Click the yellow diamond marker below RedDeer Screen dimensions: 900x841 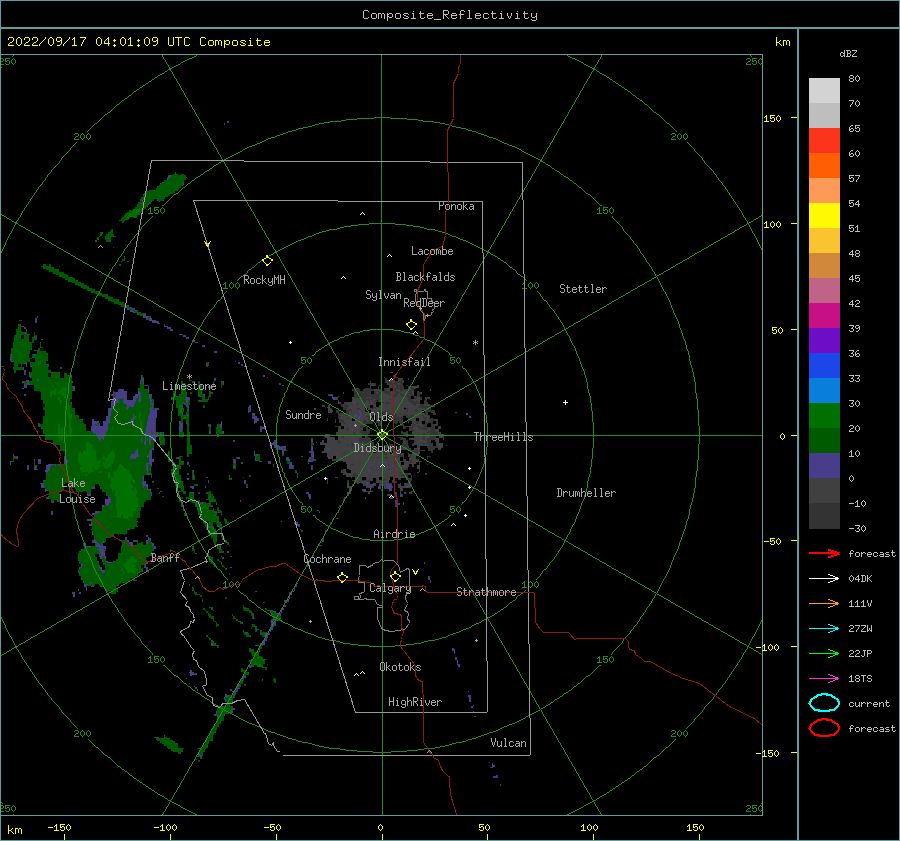coord(411,324)
